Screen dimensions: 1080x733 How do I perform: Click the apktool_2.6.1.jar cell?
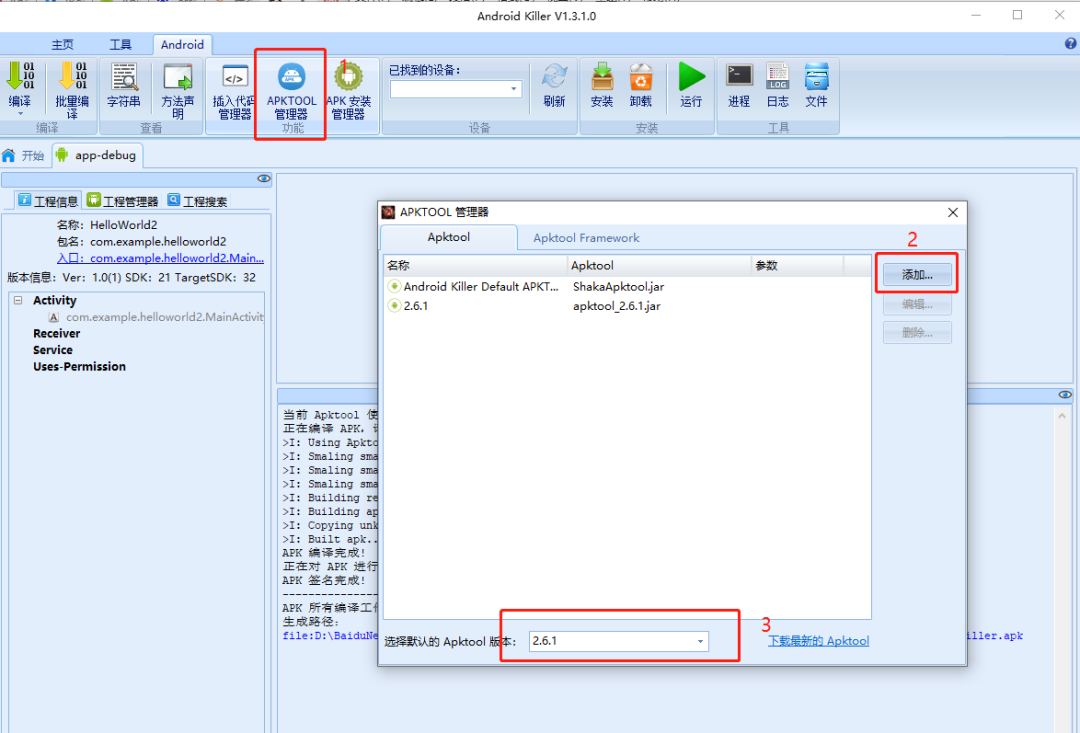(x=616, y=306)
